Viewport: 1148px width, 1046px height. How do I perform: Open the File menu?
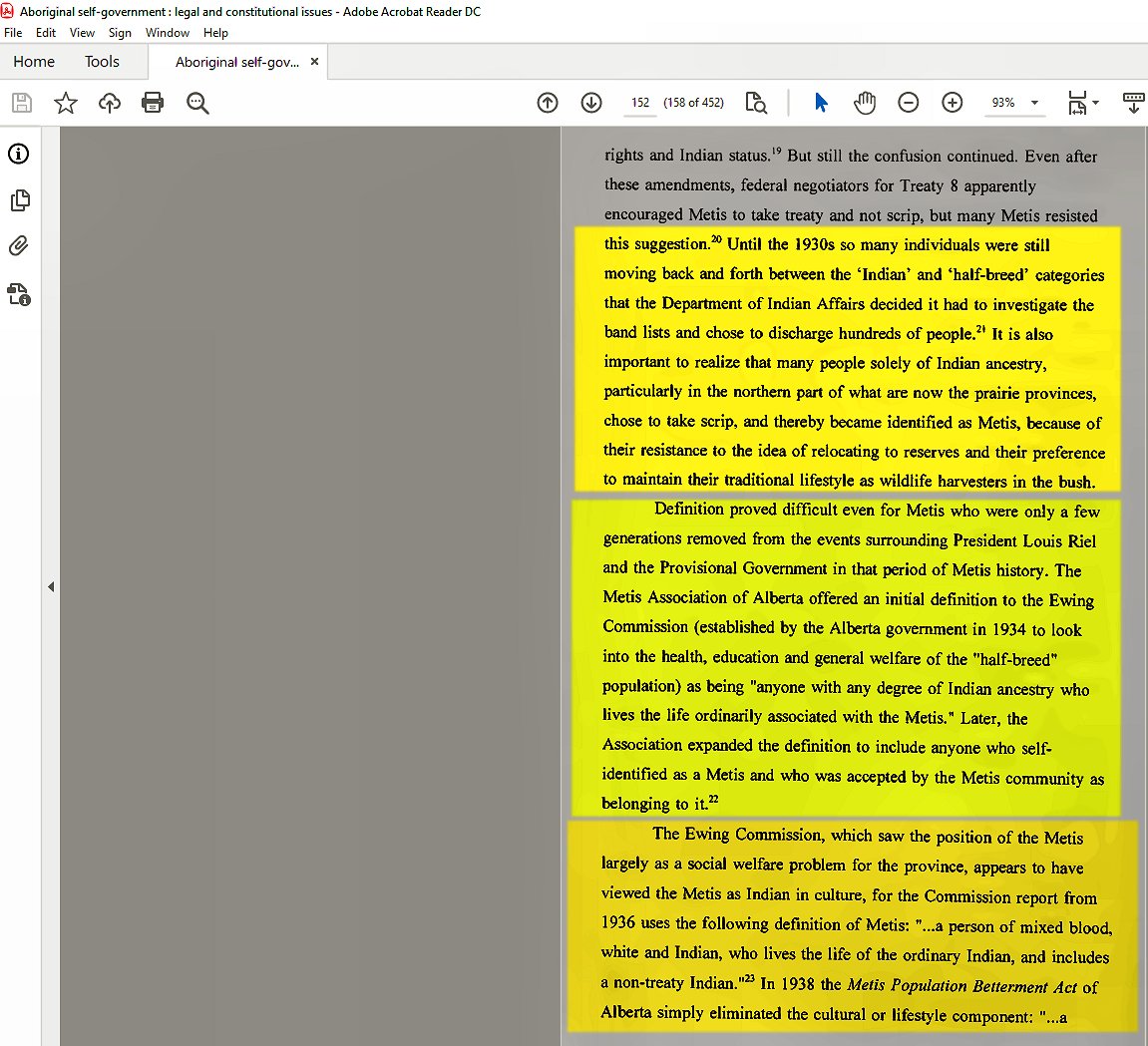(x=13, y=33)
